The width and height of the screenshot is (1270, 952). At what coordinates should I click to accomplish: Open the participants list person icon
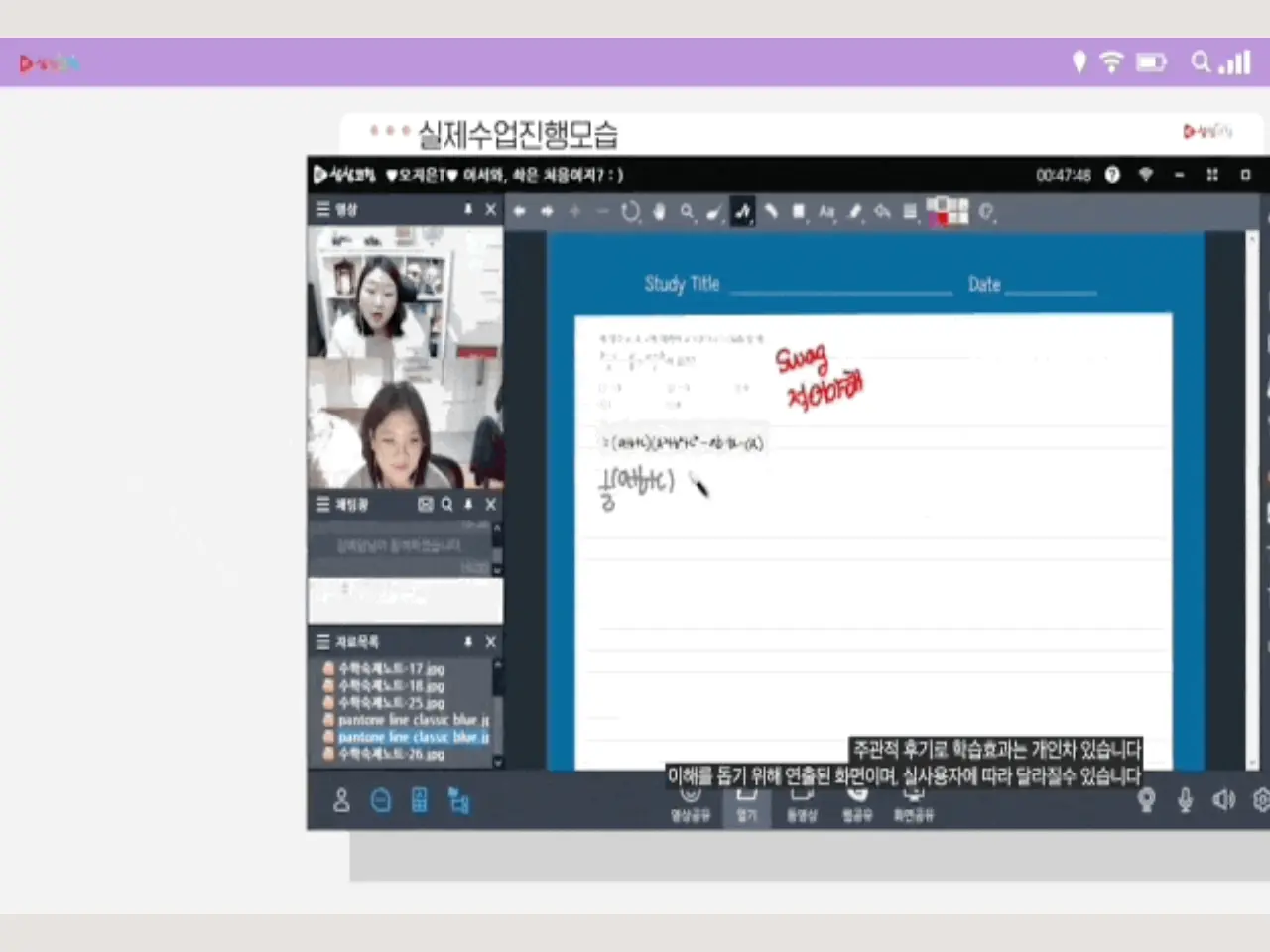coord(341,800)
